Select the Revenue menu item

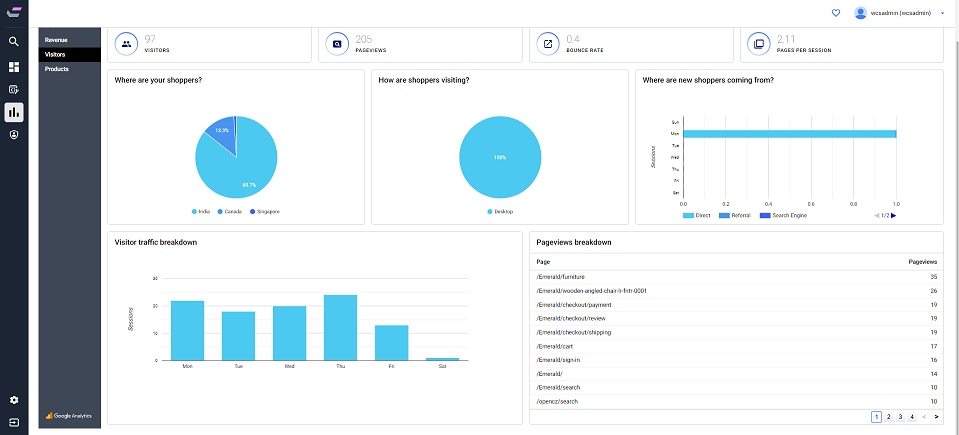coord(56,40)
